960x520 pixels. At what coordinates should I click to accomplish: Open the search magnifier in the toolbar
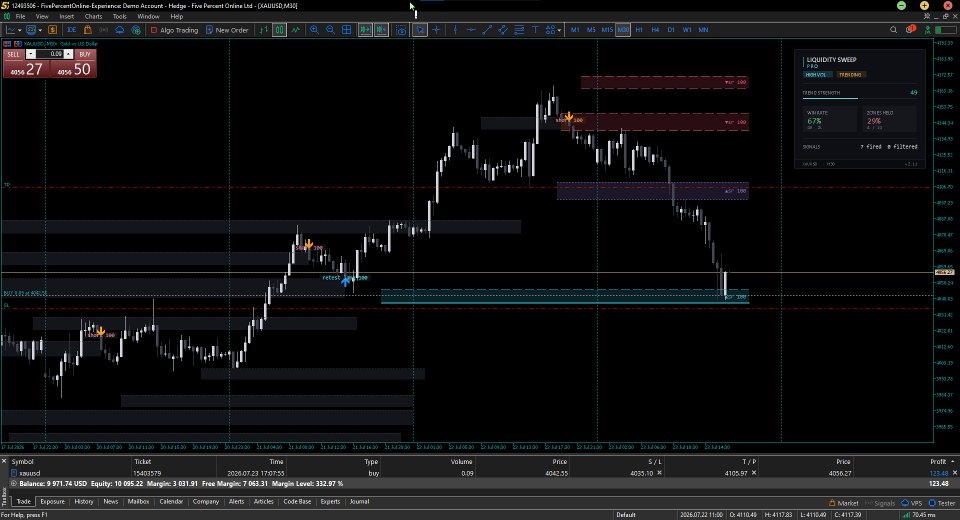coord(893,29)
